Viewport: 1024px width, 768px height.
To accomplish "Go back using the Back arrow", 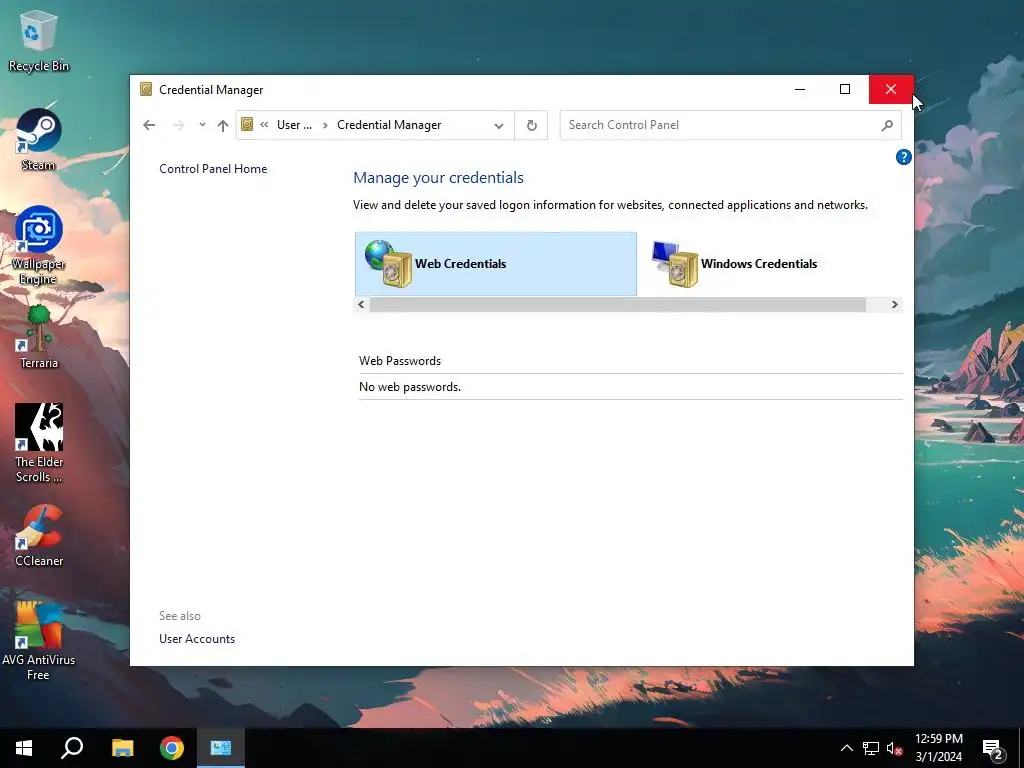I will (149, 125).
